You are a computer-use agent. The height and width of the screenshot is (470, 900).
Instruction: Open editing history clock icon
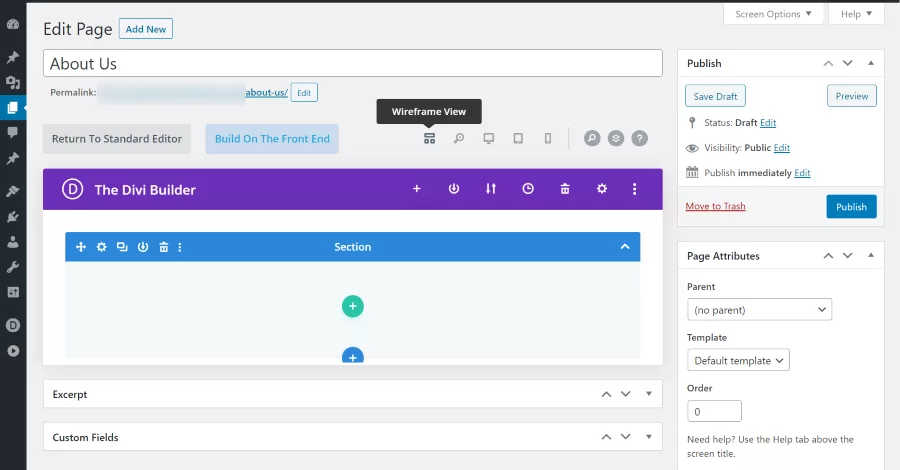(528, 189)
